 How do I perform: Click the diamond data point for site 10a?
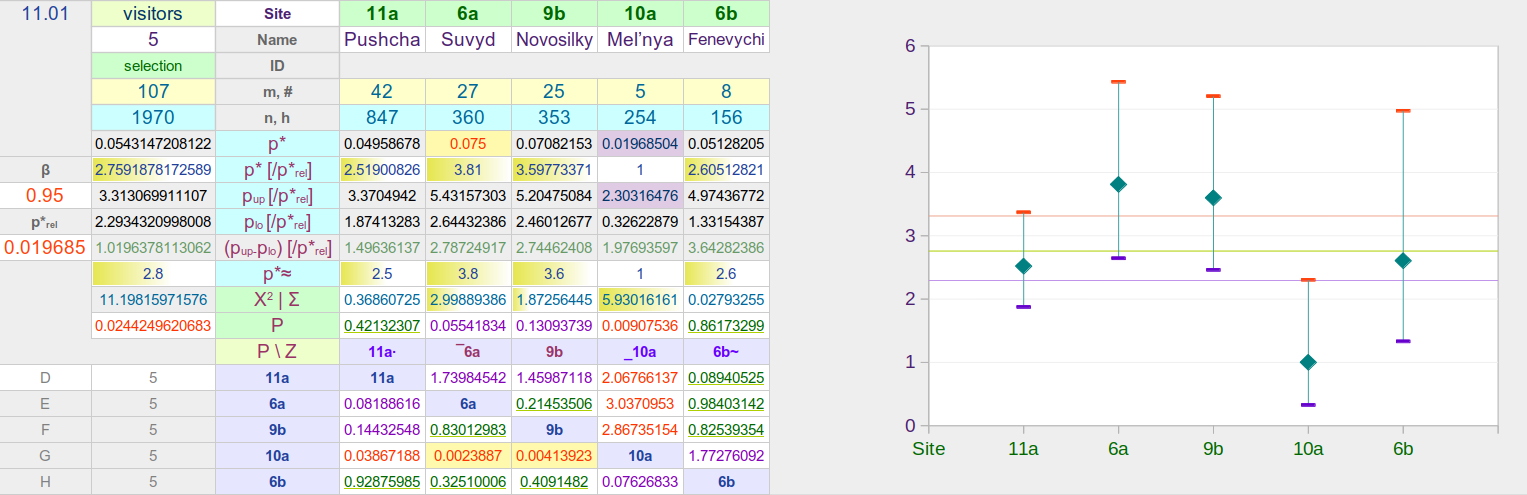point(1307,362)
